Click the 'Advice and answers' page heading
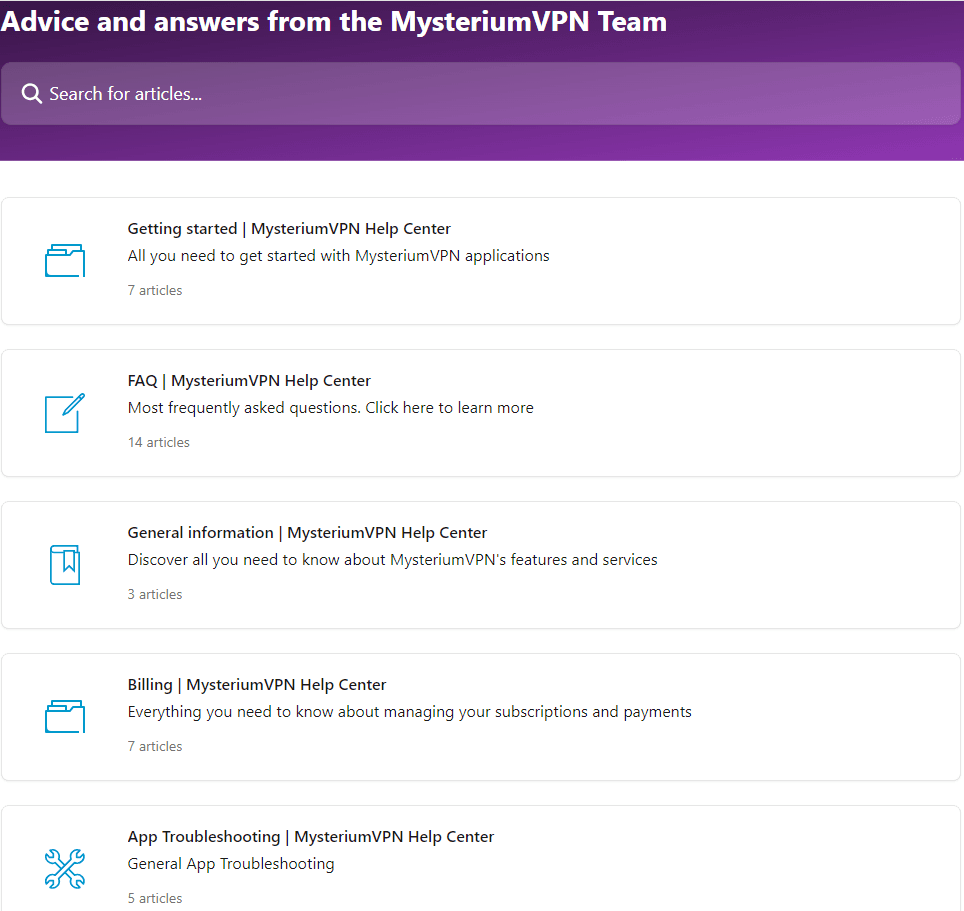964x911 pixels. pos(334,22)
